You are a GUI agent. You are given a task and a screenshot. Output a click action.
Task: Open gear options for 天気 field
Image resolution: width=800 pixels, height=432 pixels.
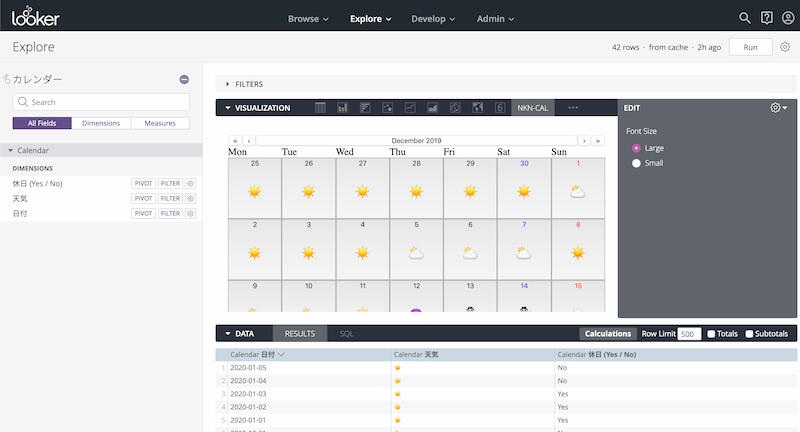(x=190, y=198)
